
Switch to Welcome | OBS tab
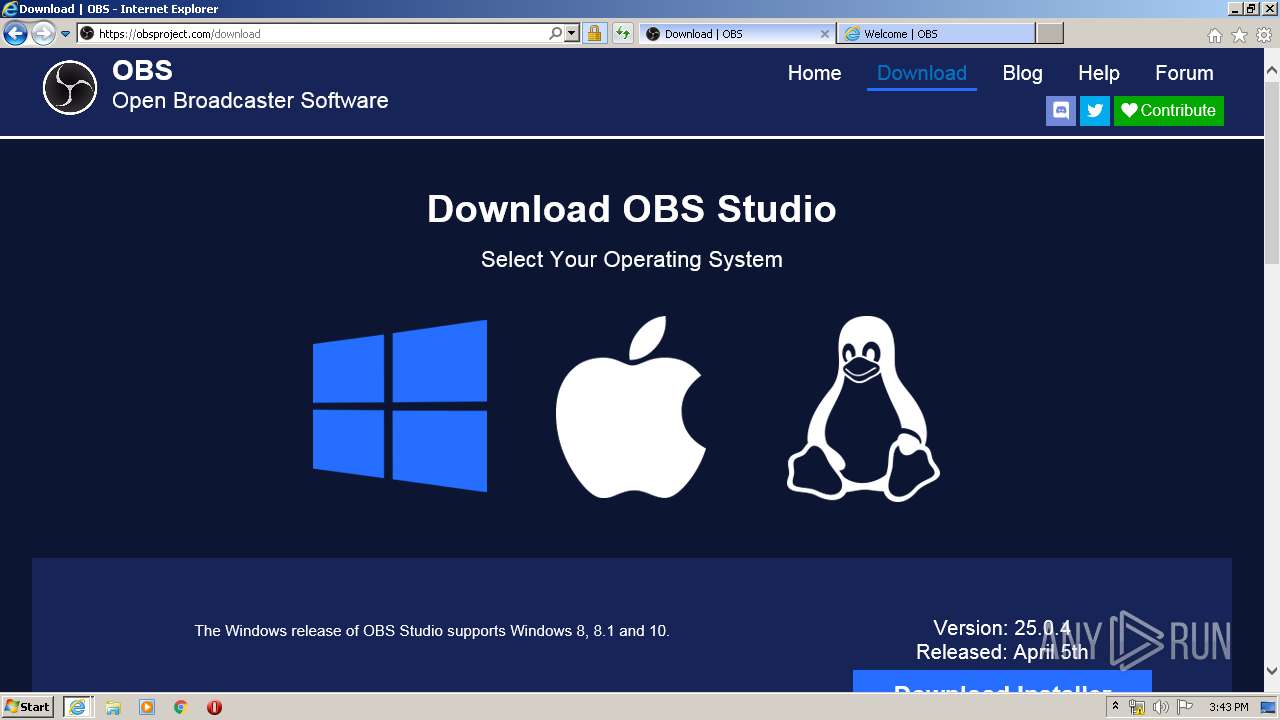(937, 33)
